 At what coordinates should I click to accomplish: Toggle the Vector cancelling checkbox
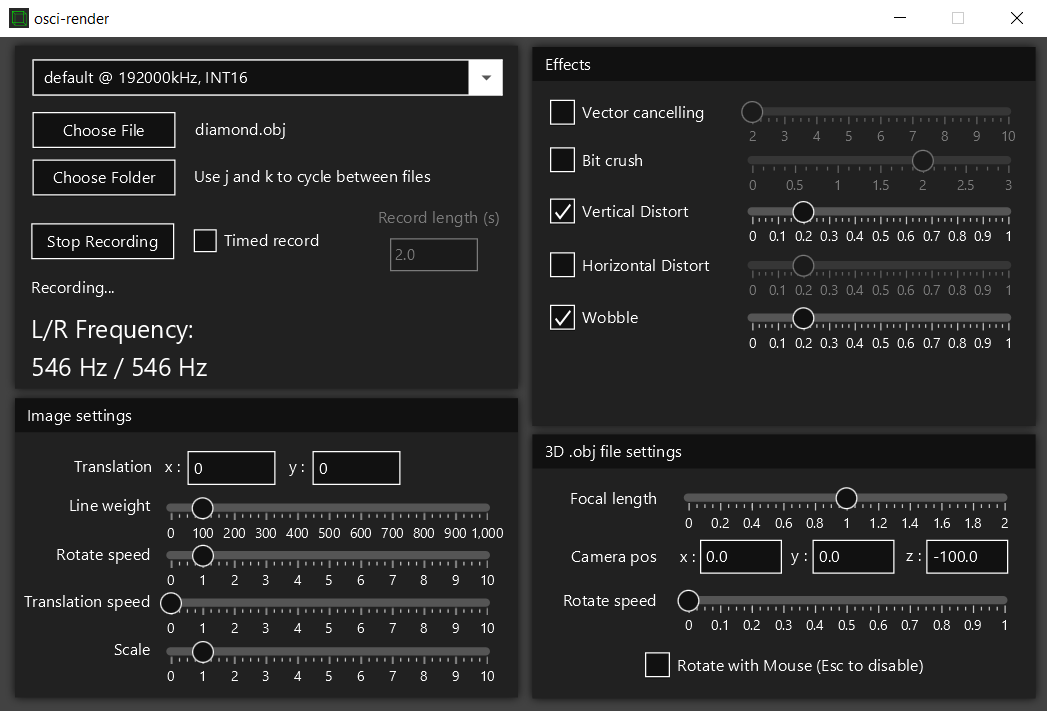[x=562, y=112]
